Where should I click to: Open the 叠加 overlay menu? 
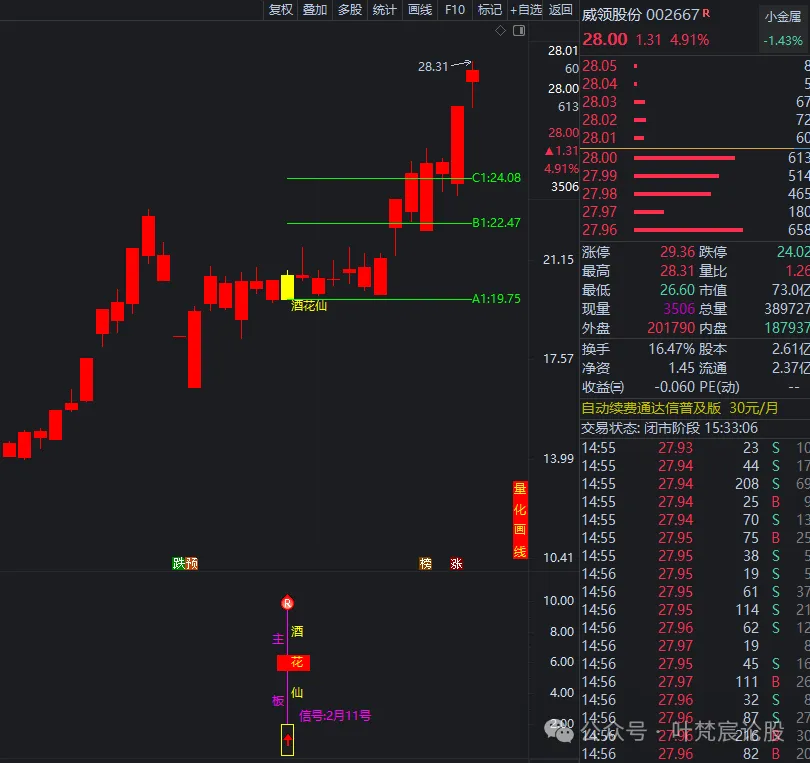click(315, 10)
